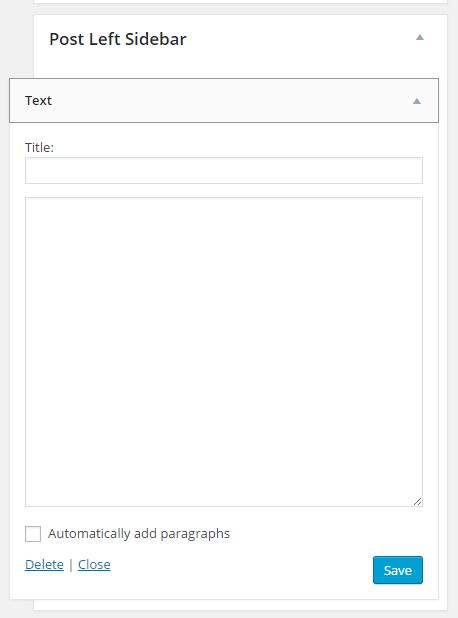This screenshot has height=618, width=458.
Task: Click the separator between Delete and Close
Action: tap(71, 565)
